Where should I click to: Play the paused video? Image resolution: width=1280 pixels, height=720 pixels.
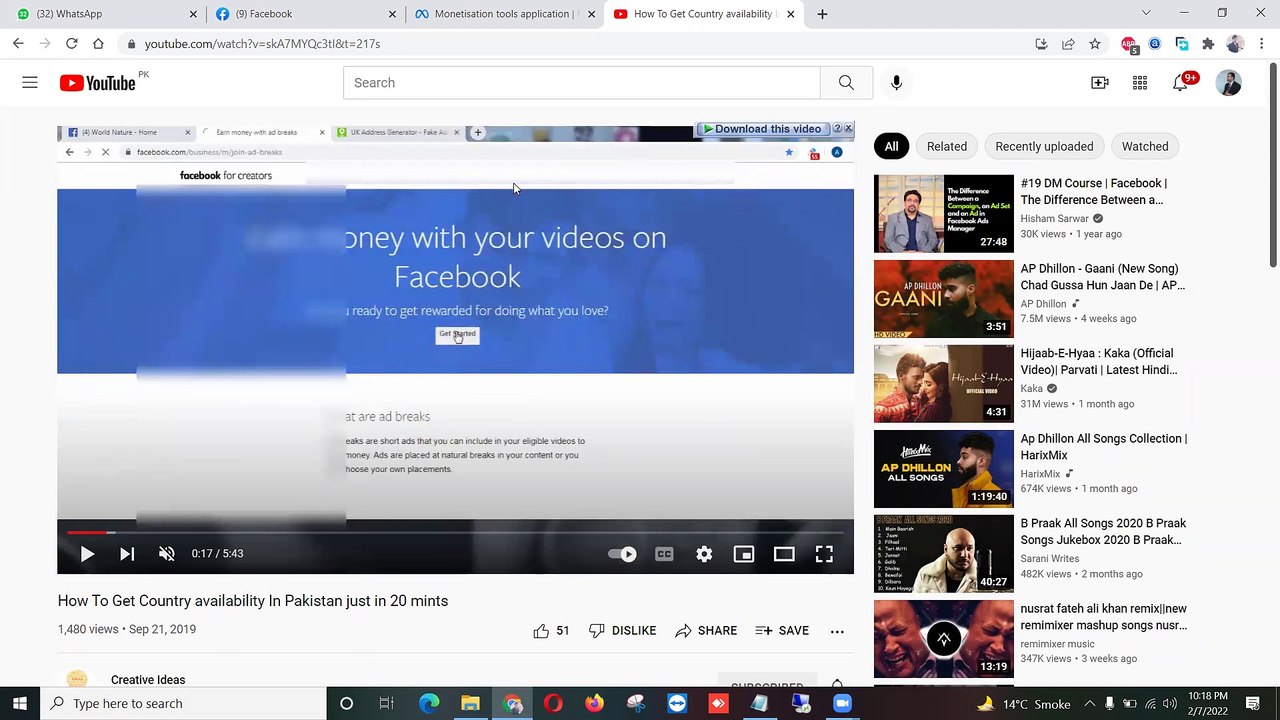[87, 554]
